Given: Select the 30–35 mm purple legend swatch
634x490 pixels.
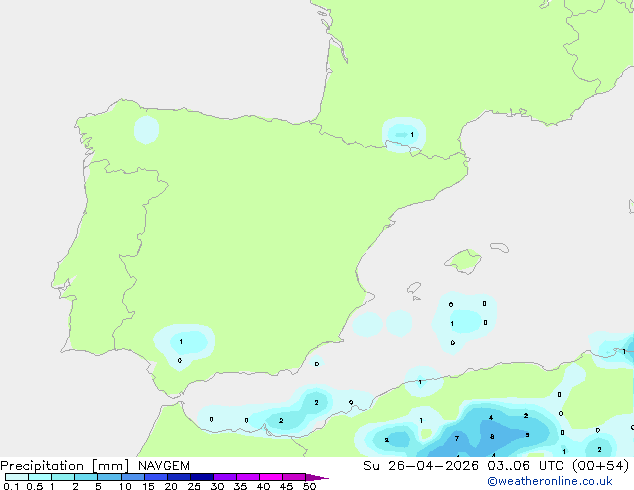Looking at the screenshot, I should pos(225,477).
